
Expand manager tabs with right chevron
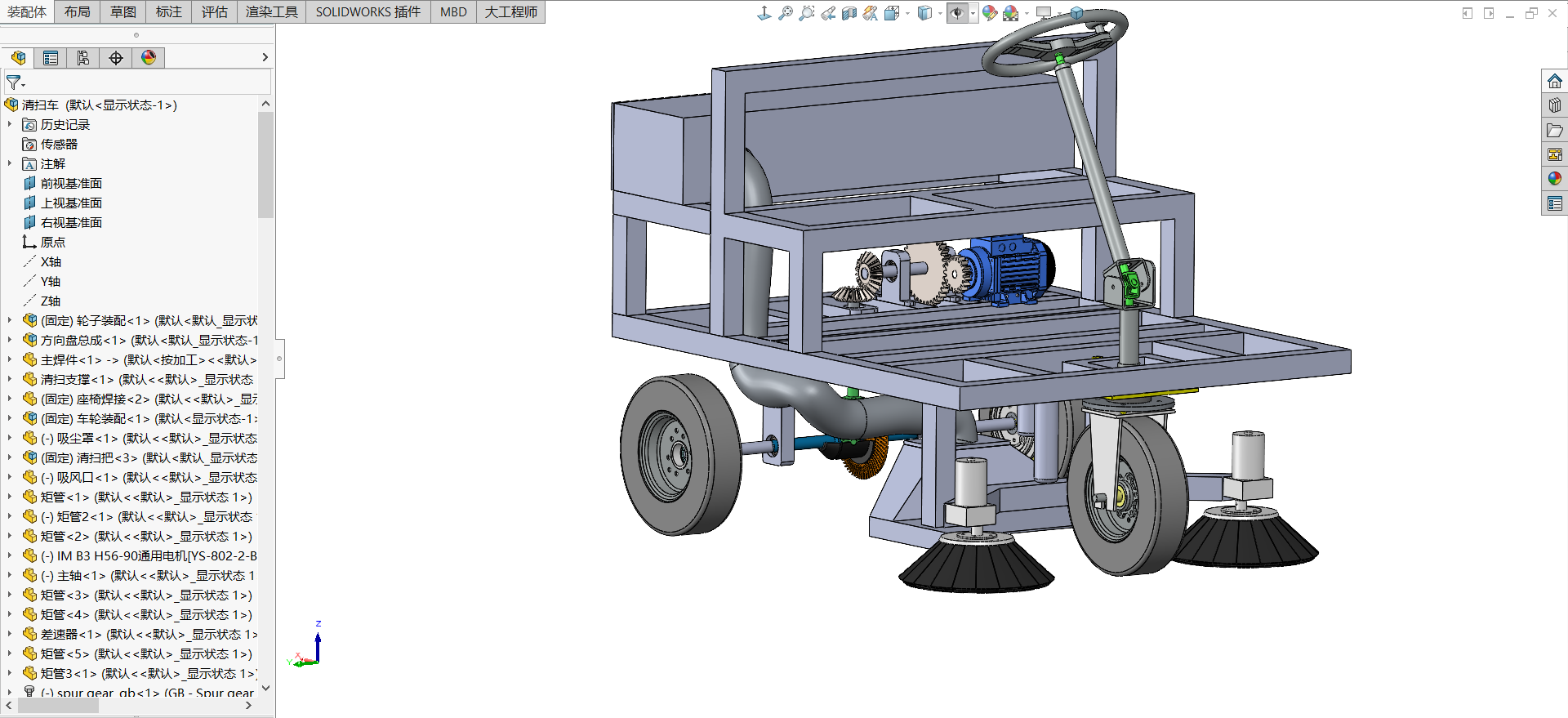pos(265,57)
